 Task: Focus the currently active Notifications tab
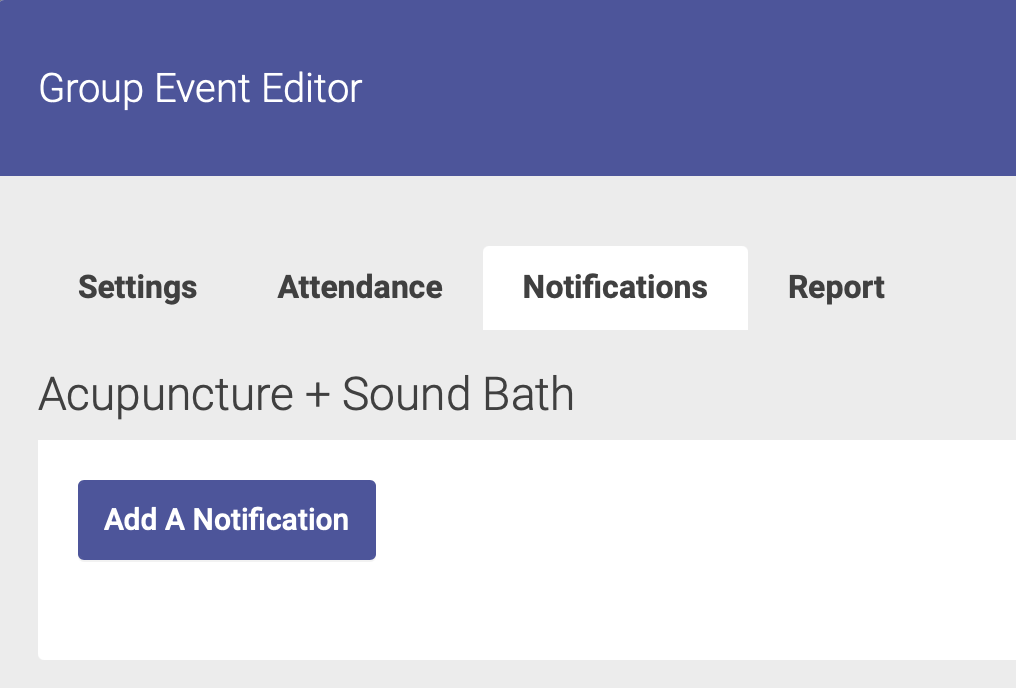click(615, 288)
